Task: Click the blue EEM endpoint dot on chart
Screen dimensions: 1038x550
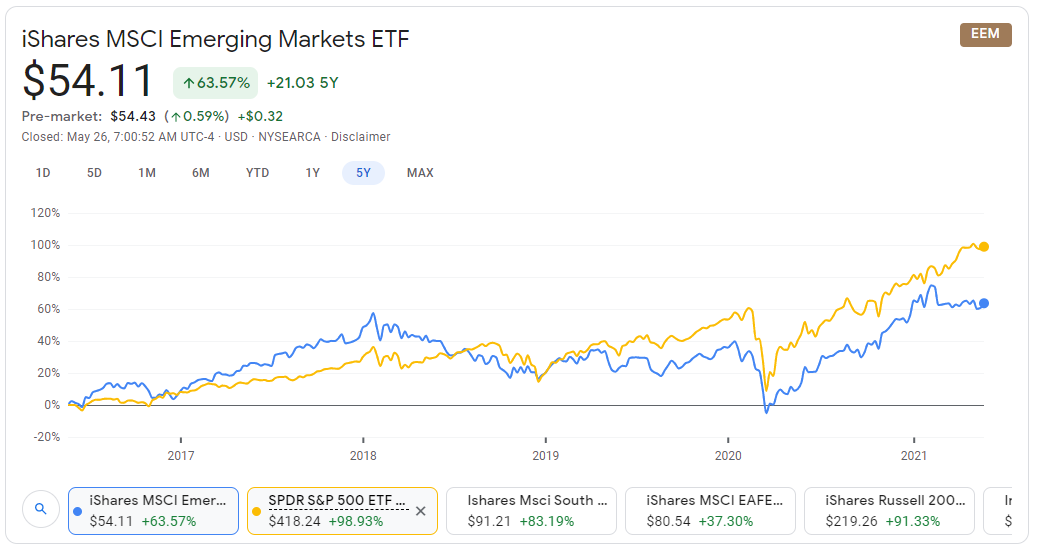Action: [x=984, y=303]
